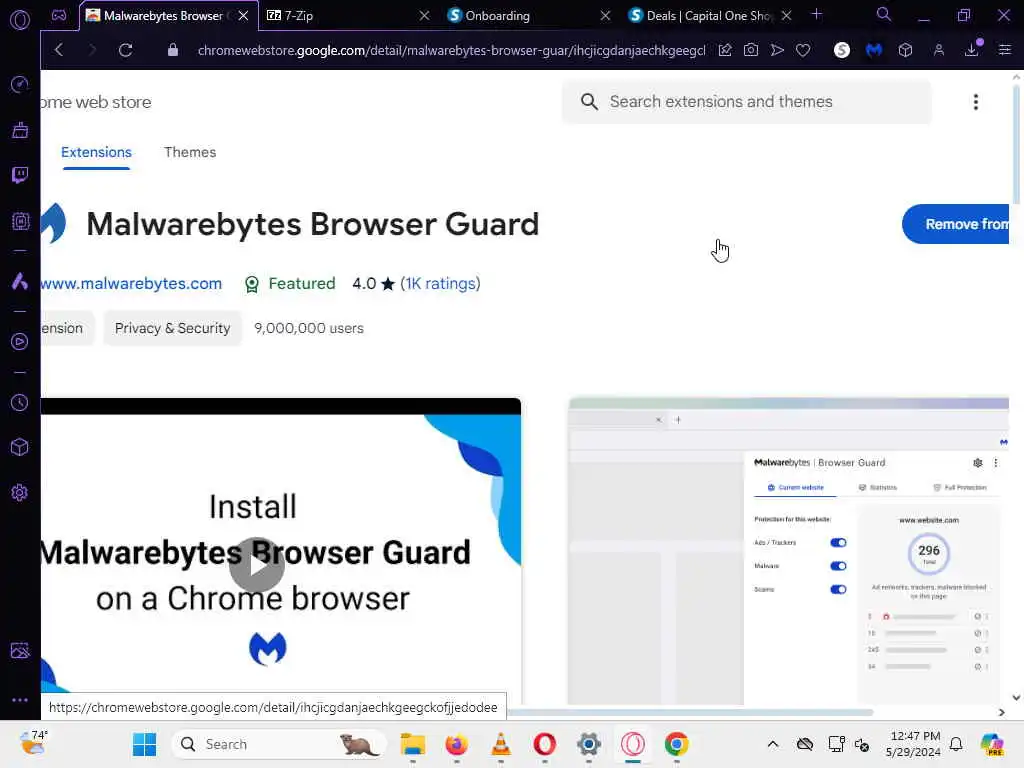
Task: Go back to the previous page
Action: pos(59,50)
